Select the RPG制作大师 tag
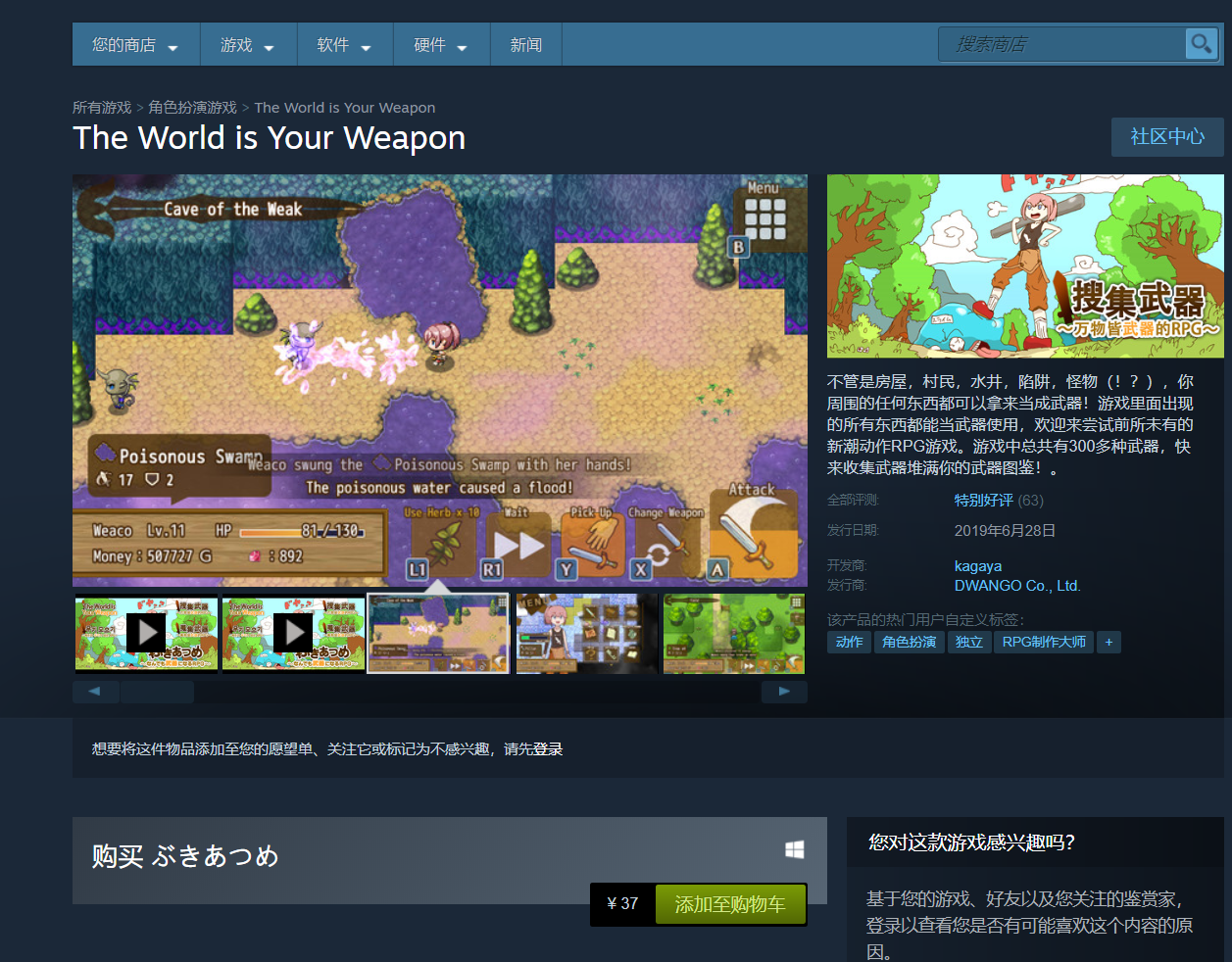Viewport: 1232px width, 962px height. tap(1044, 642)
